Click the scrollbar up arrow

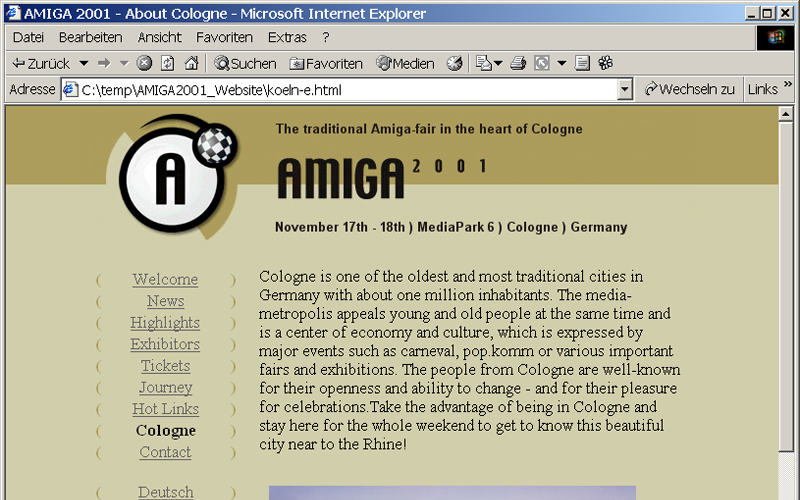point(786,113)
